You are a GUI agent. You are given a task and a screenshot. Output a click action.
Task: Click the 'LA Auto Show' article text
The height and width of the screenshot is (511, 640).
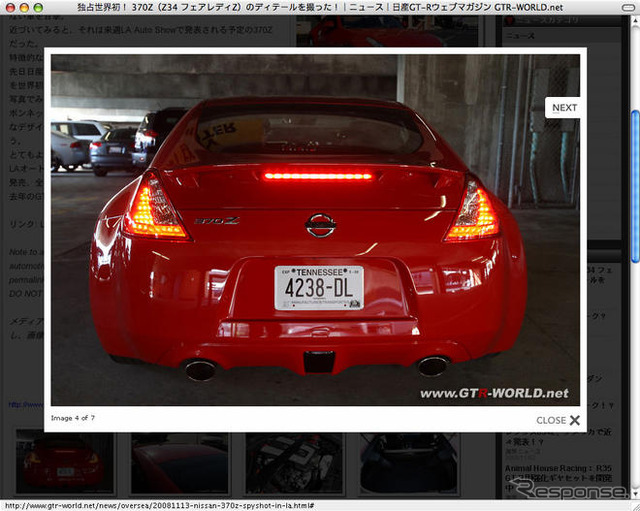coord(151,30)
